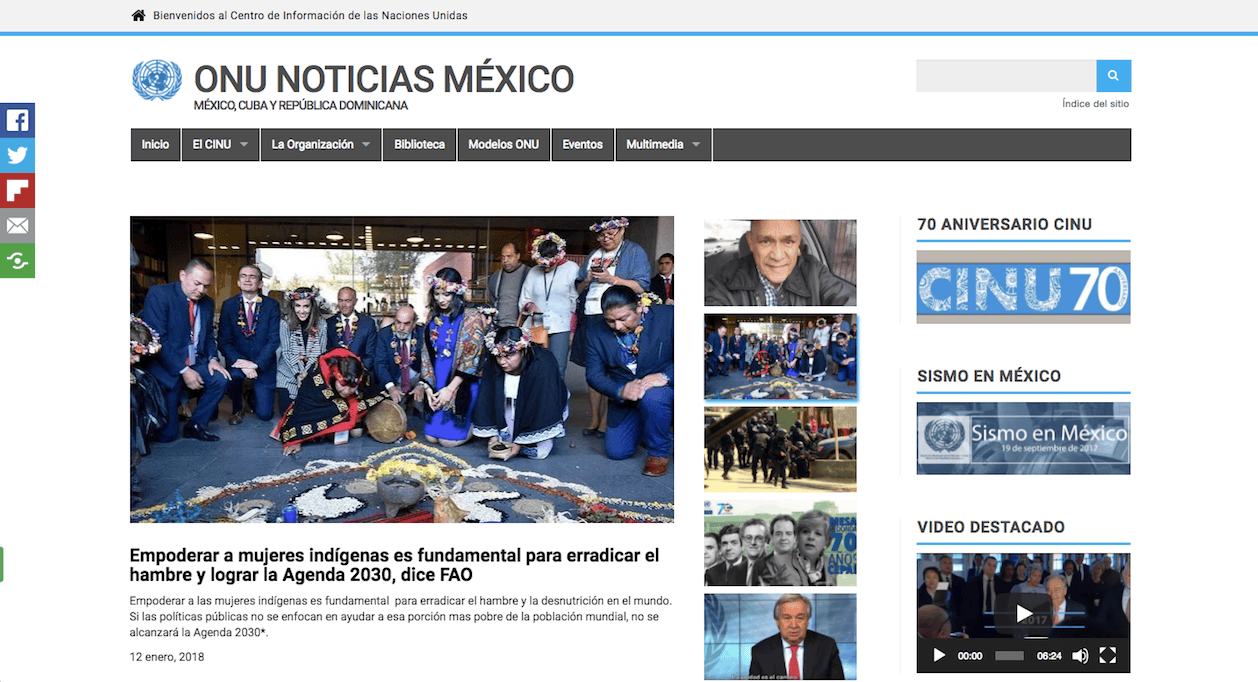Viewport: 1258px width, 682px height.
Task: Click inside the search text field
Action: (1006, 76)
